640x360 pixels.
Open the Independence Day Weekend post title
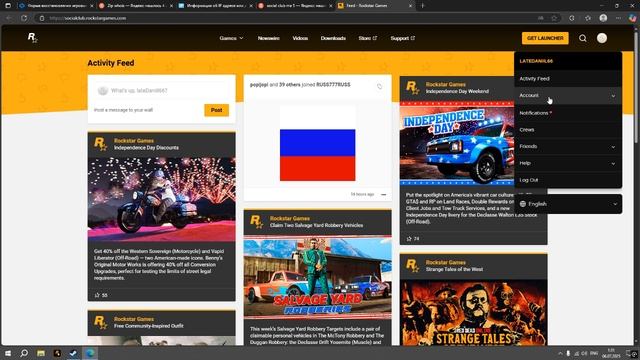[x=457, y=91]
